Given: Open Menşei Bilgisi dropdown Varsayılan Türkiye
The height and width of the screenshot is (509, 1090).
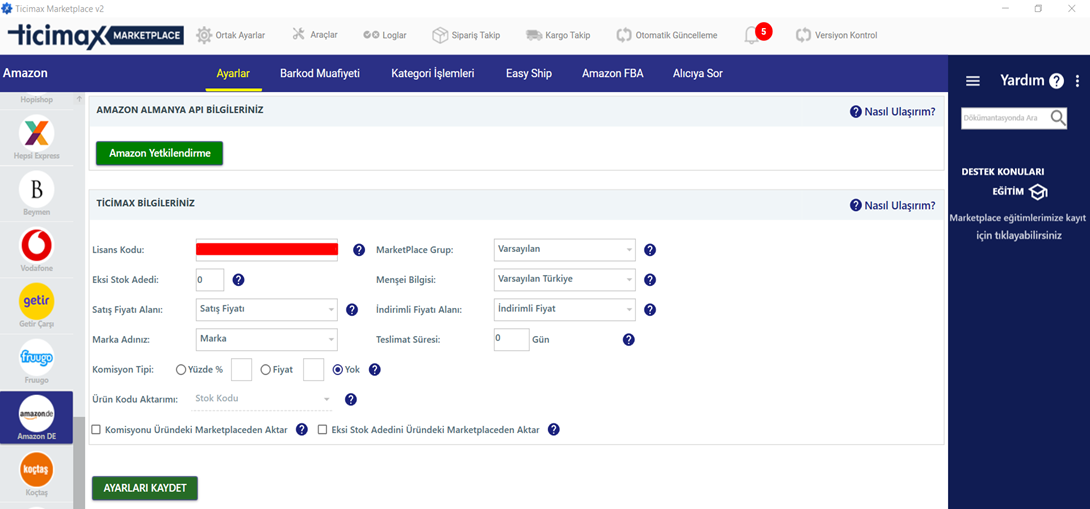Looking at the screenshot, I should tap(564, 279).
